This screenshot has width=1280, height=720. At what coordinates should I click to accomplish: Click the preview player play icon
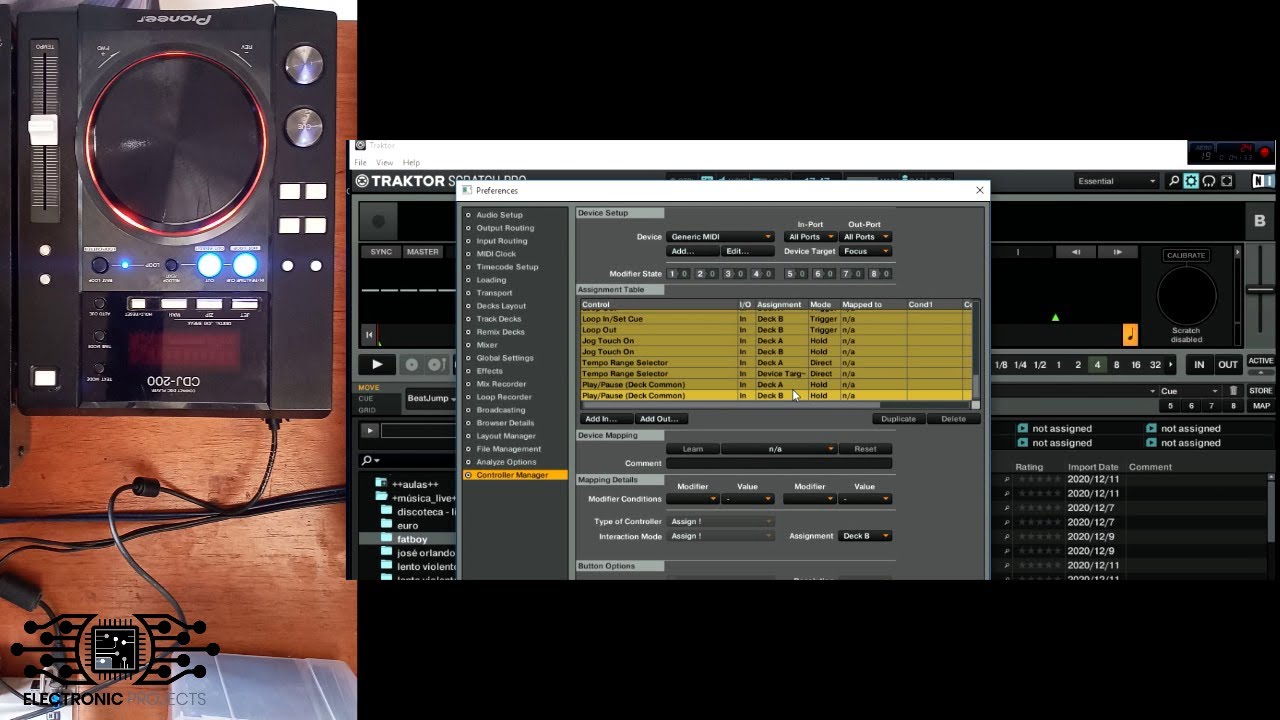[x=369, y=431]
